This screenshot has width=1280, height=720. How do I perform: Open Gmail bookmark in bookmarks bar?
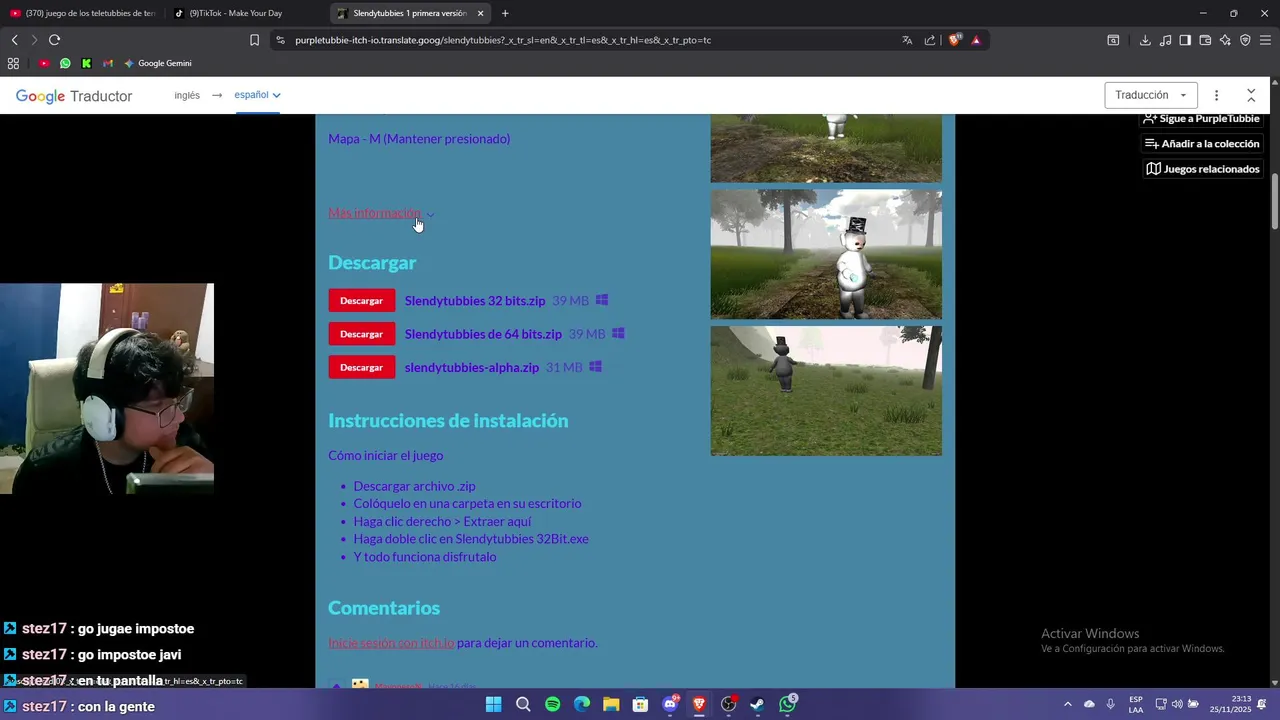pos(108,63)
